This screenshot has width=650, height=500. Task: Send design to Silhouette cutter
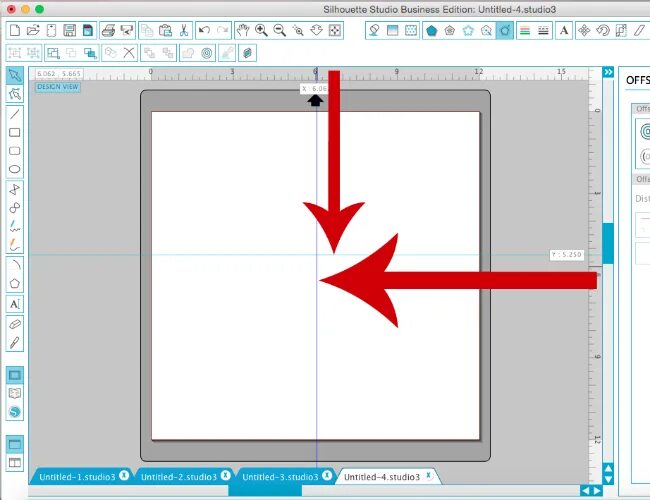click(x=126, y=30)
